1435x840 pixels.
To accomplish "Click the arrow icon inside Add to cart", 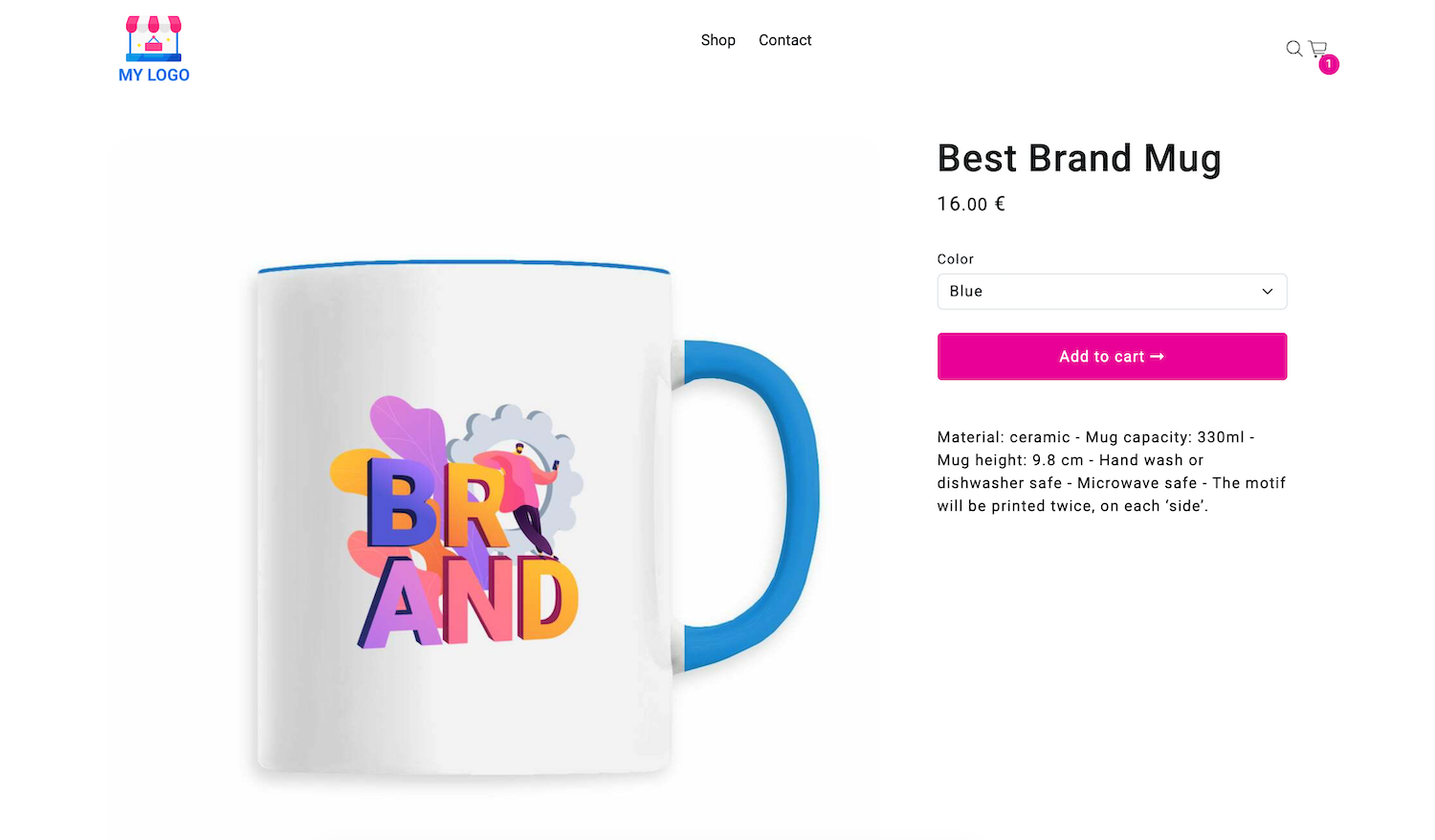I will tap(1157, 357).
